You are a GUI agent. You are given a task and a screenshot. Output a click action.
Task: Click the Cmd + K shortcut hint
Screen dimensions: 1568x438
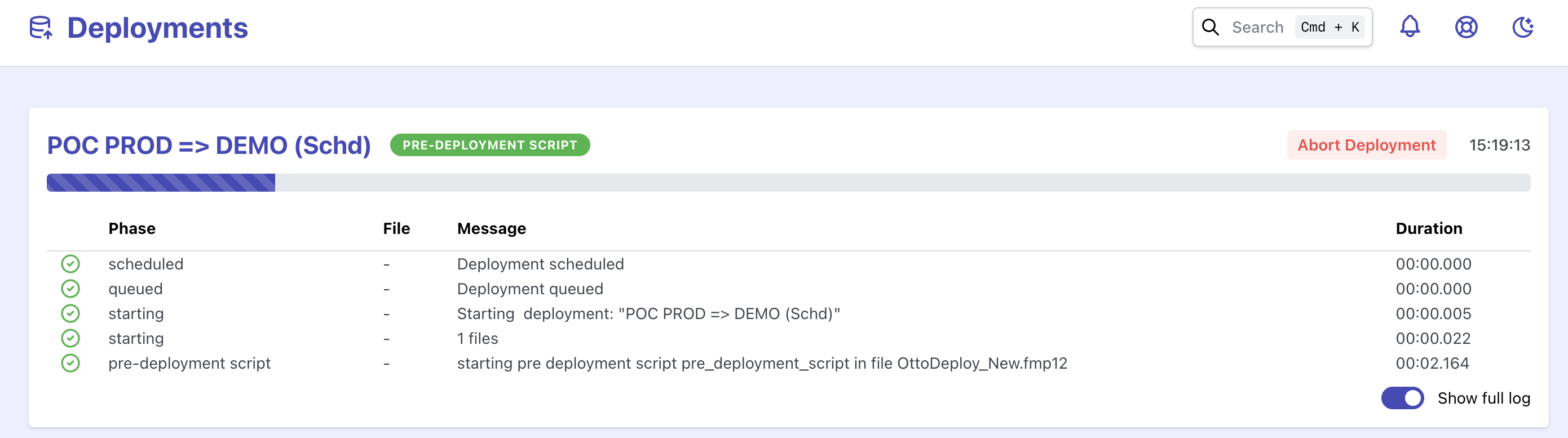1330,28
